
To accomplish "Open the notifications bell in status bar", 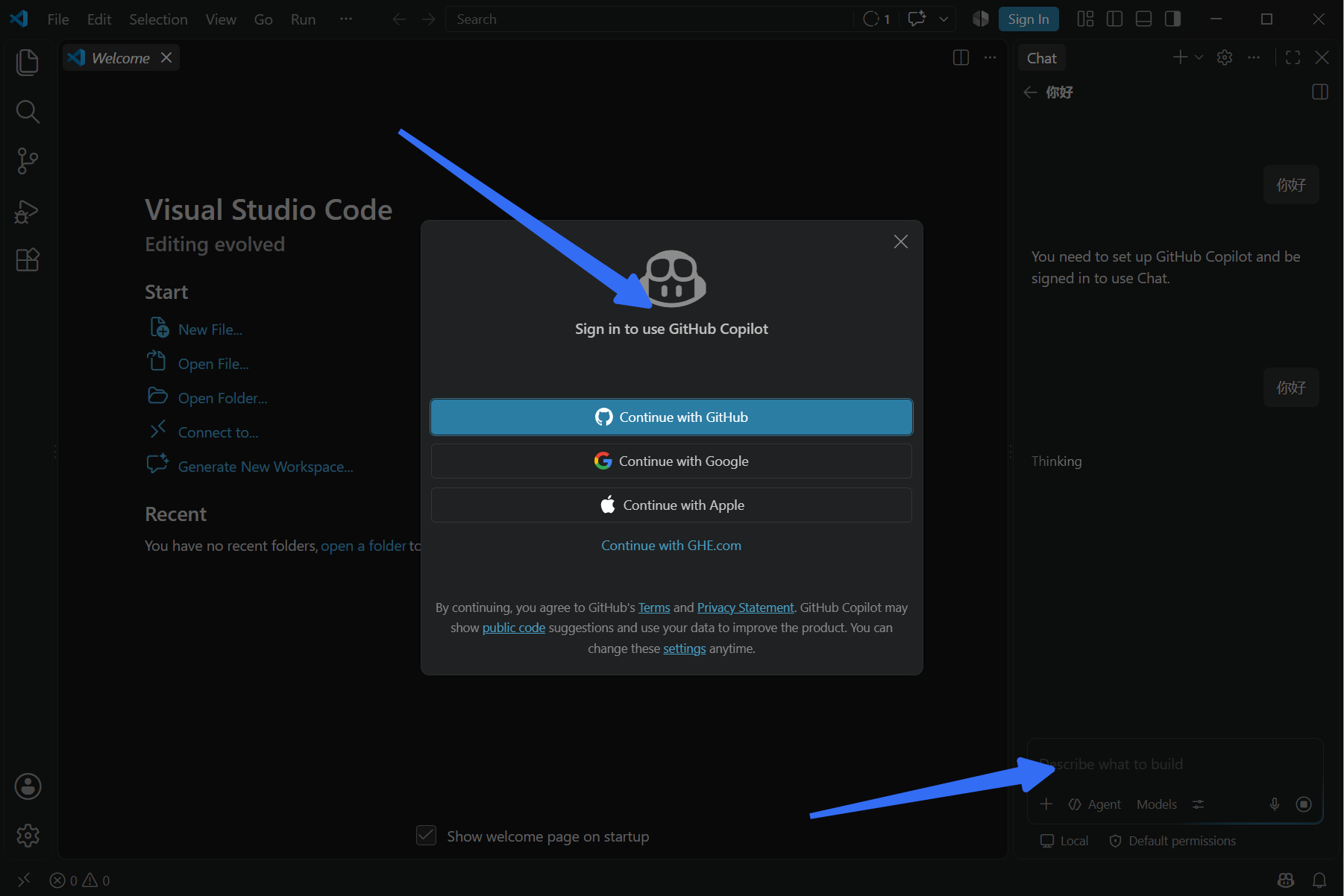I will pos(1319,880).
